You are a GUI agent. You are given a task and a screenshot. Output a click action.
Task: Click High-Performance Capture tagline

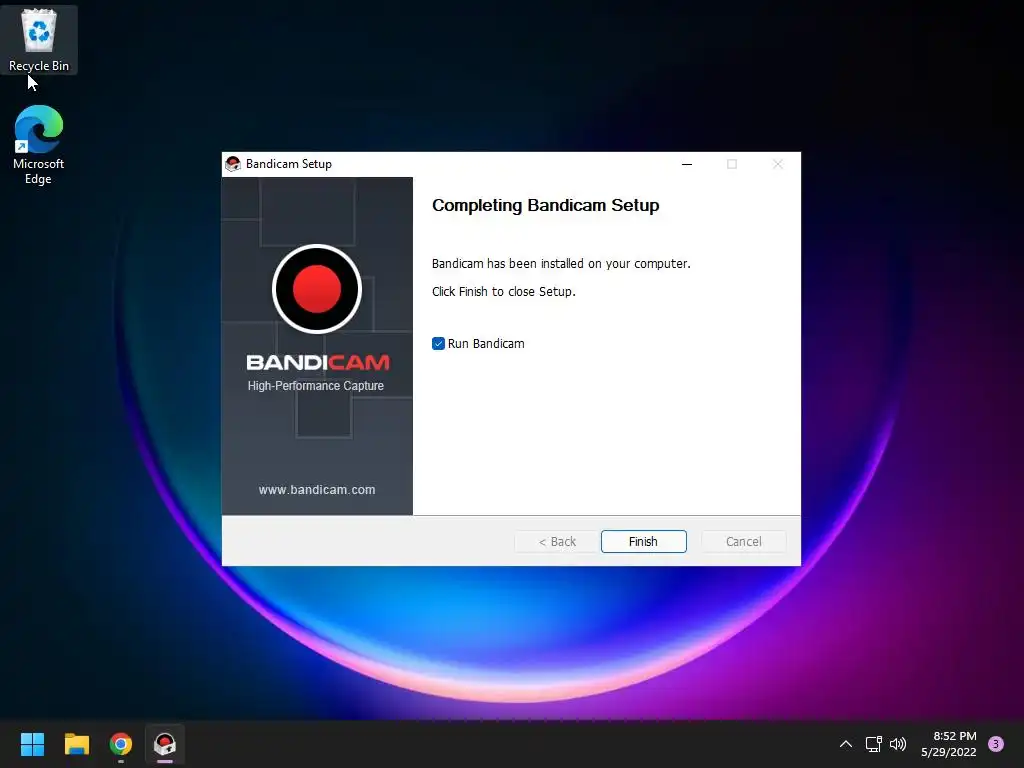(315, 385)
